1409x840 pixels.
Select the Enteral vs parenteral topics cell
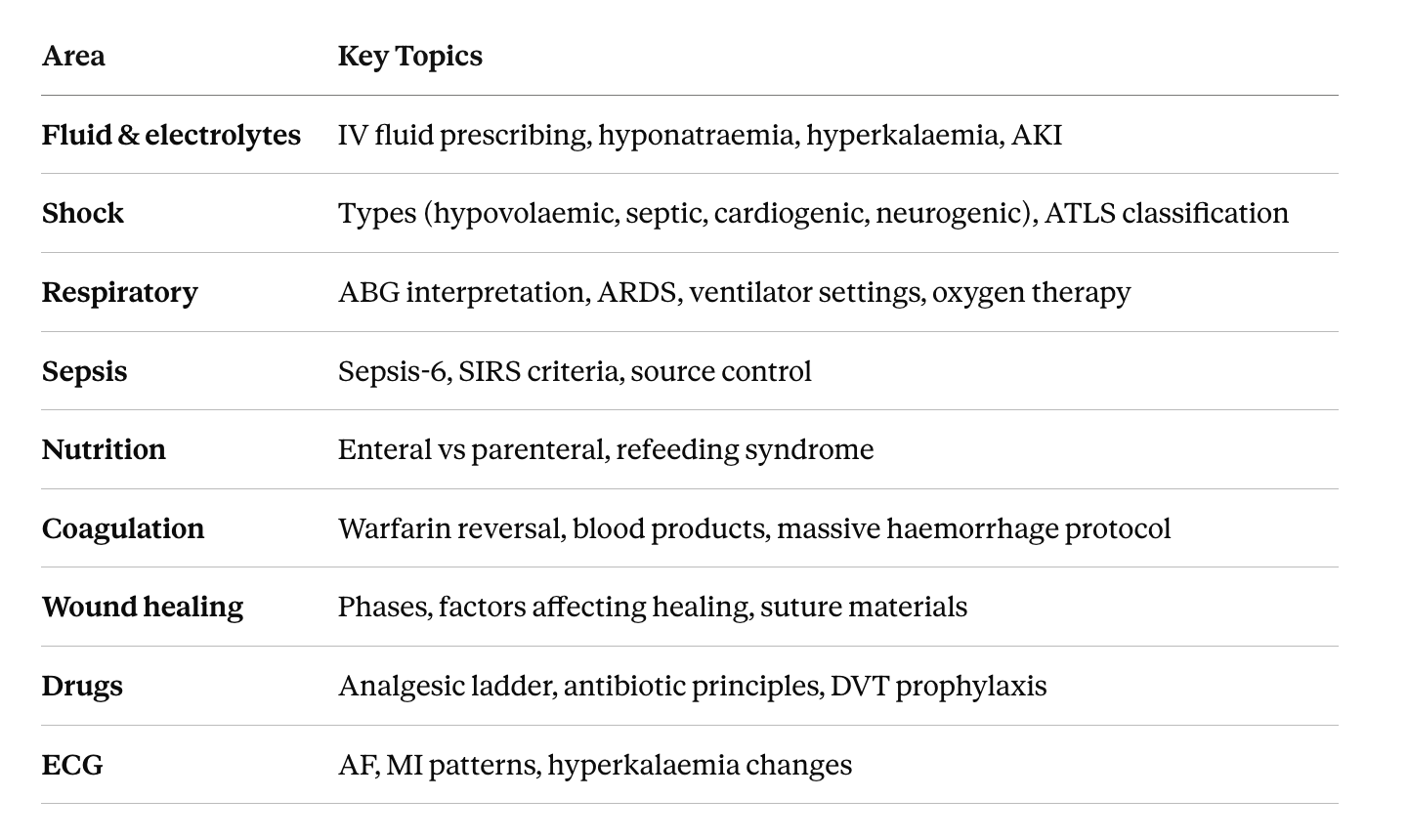click(x=606, y=449)
